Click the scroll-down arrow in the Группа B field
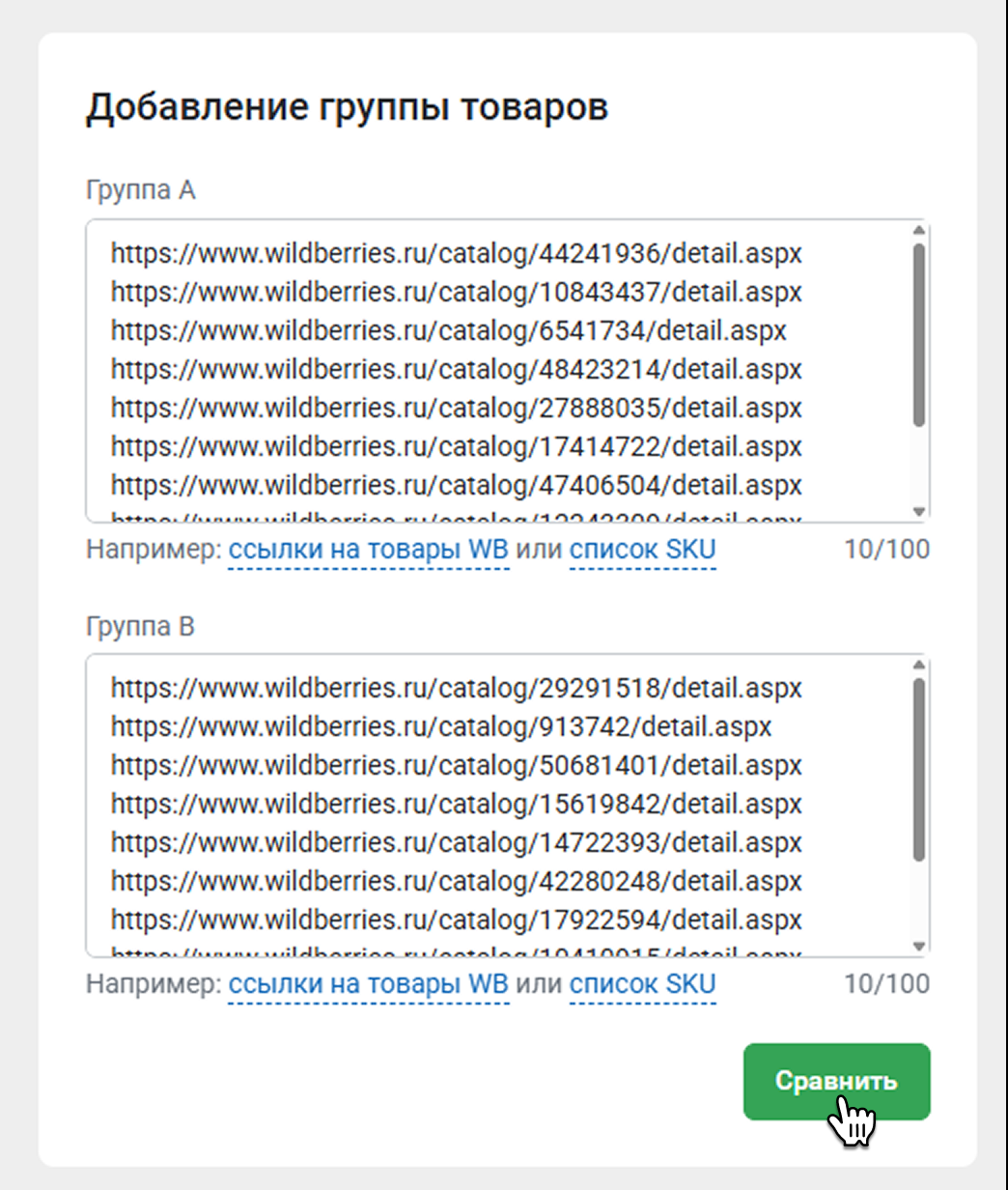This screenshot has height=1190, width=1008. [919, 947]
